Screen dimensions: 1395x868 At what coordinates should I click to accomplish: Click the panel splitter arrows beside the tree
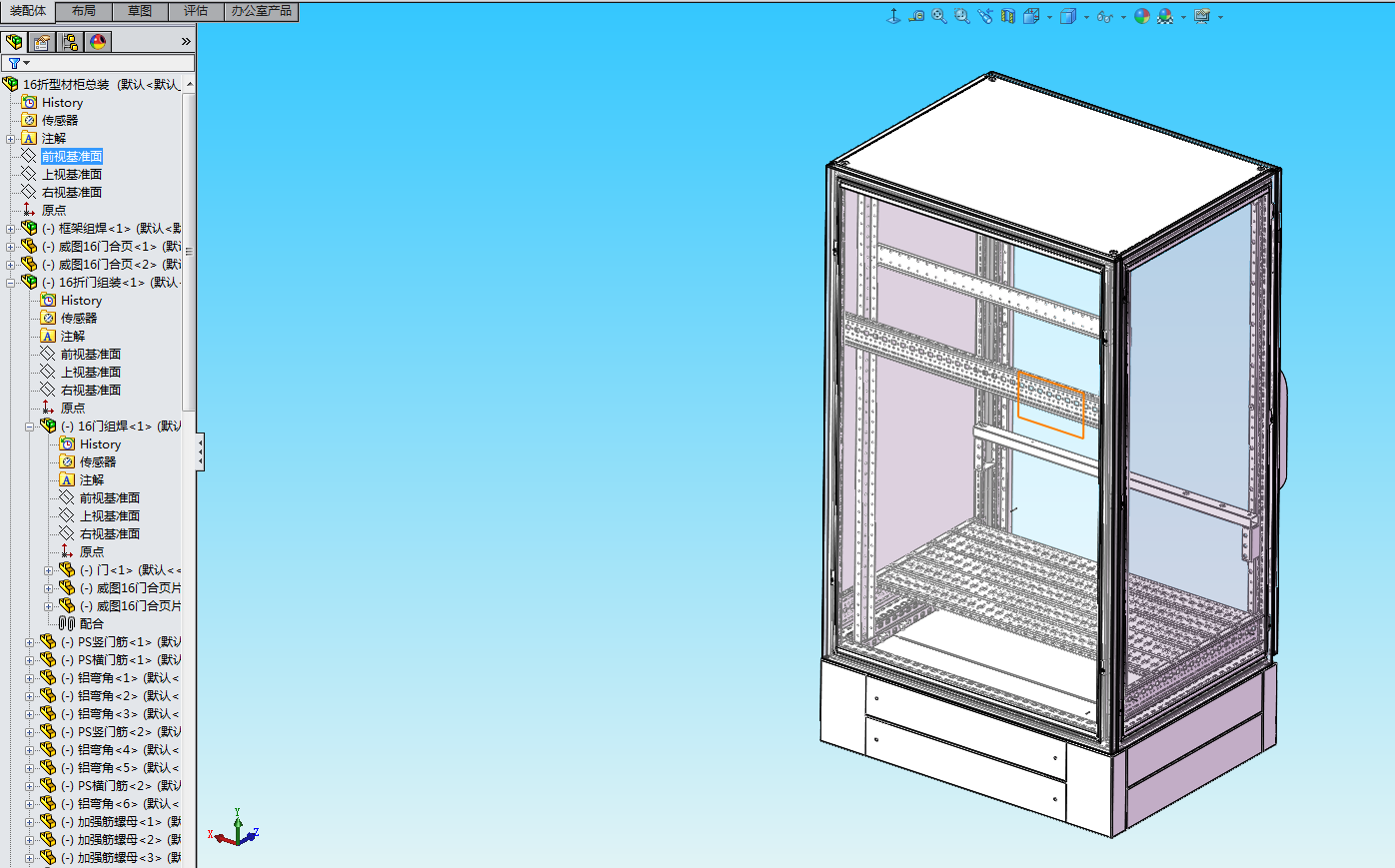(x=199, y=450)
